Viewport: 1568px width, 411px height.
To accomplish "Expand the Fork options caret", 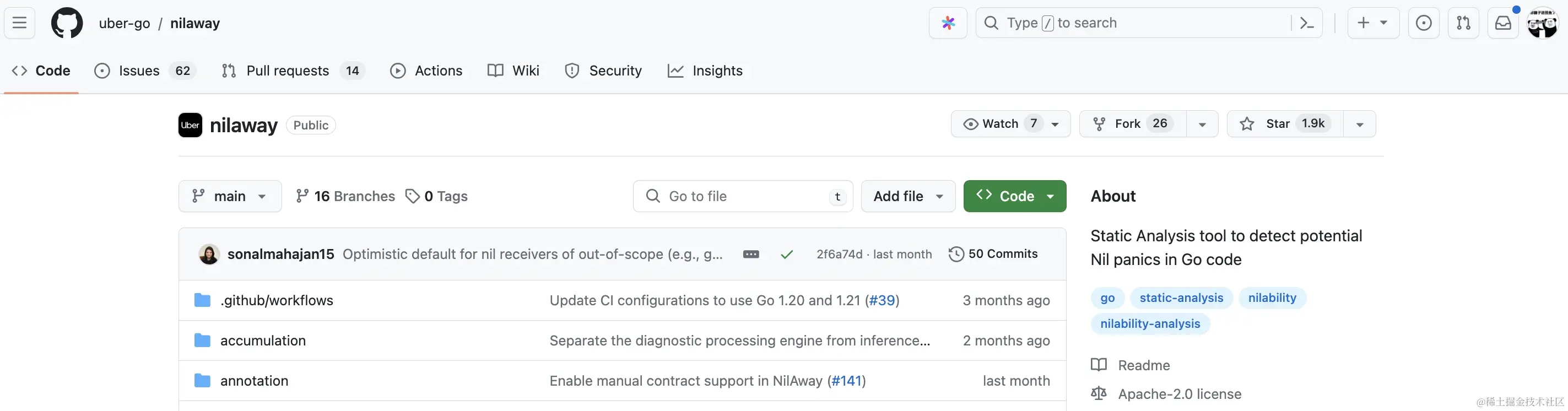I will [1202, 124].
